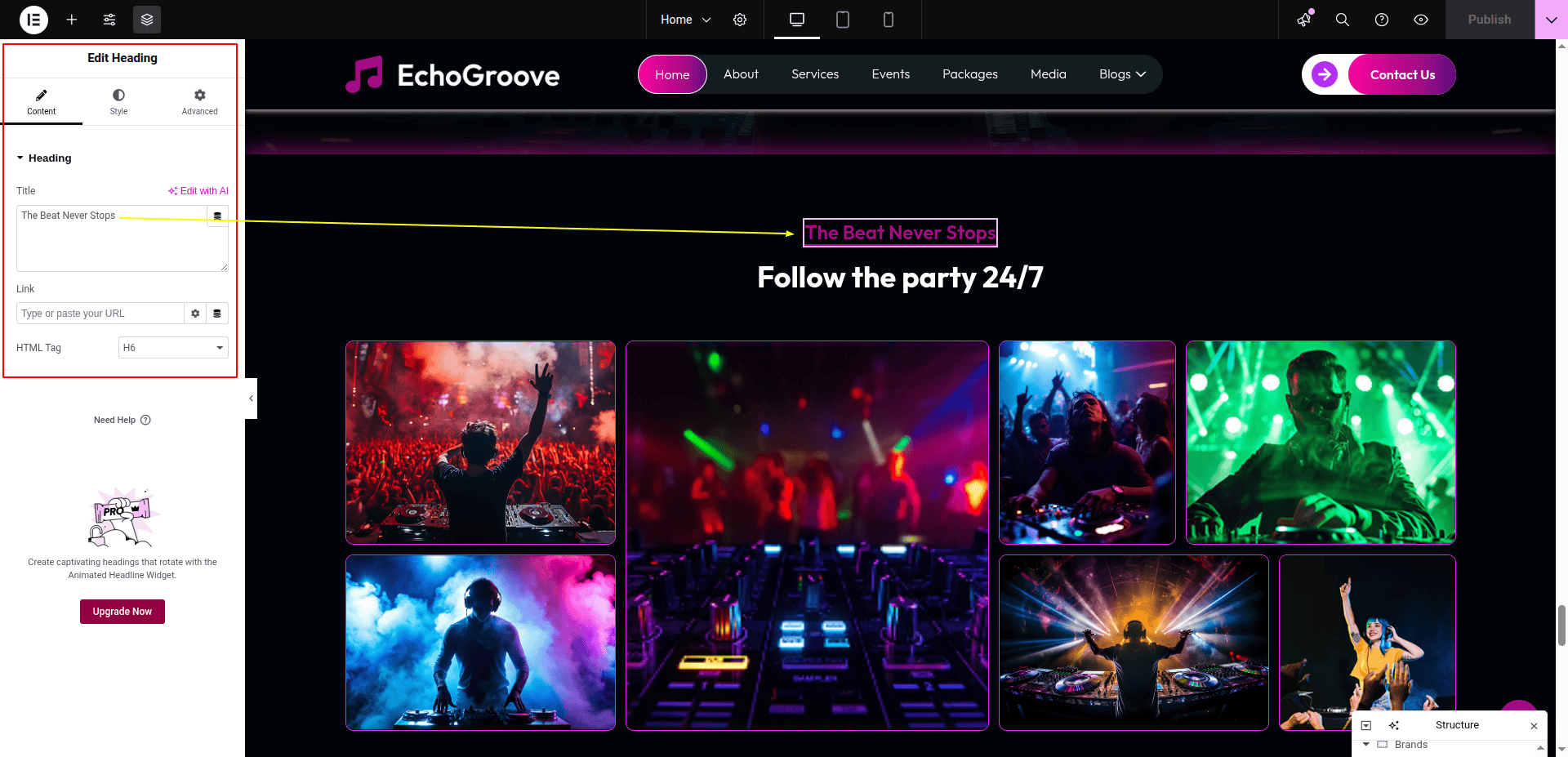The height and width of the screenshot is (757, 1568).
Task: Open the Finder search icon
Action: pyautogui.click(x=1342, y=20)
